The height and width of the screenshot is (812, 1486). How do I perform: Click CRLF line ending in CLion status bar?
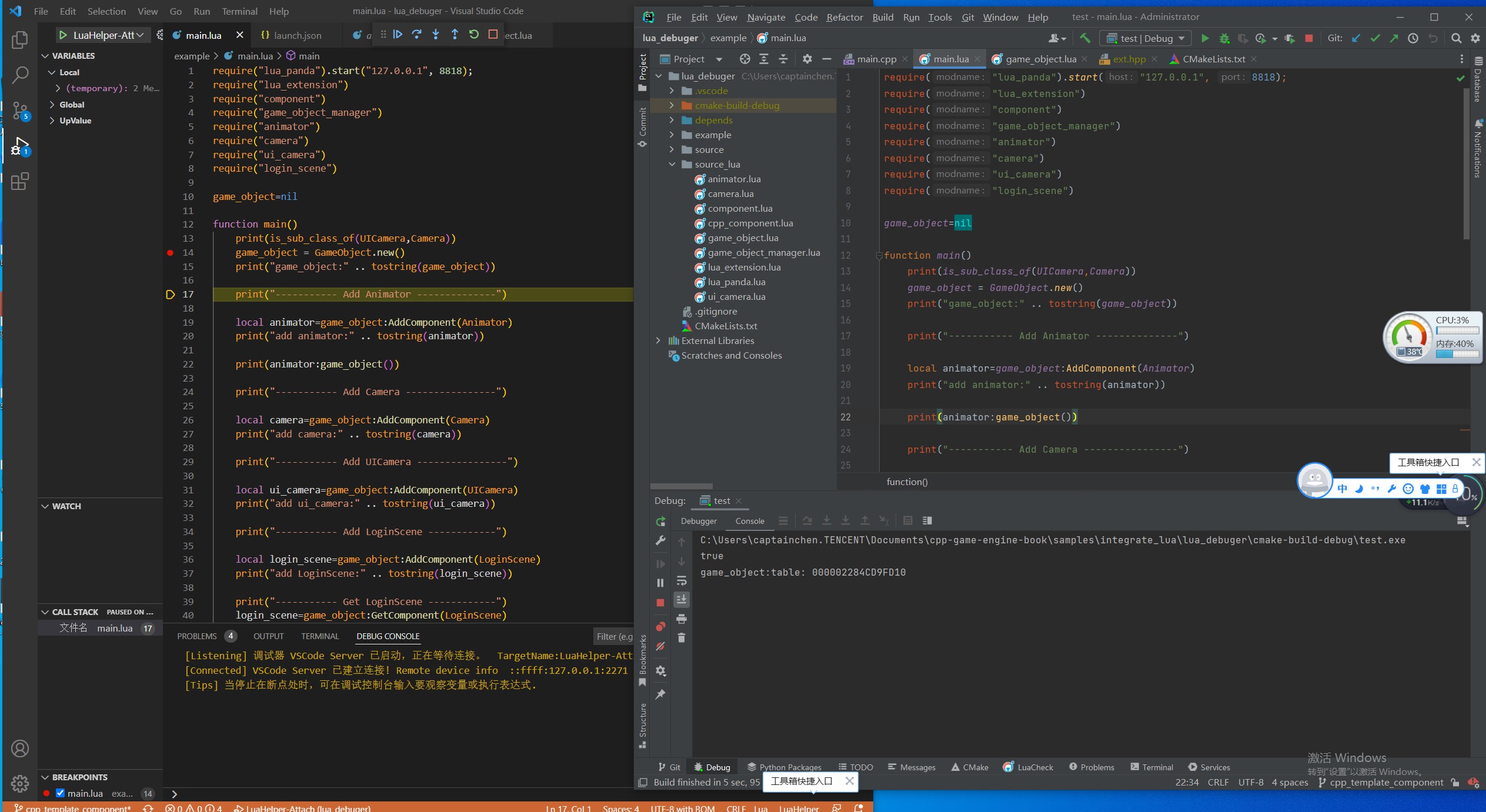(x=1218, y=783)
